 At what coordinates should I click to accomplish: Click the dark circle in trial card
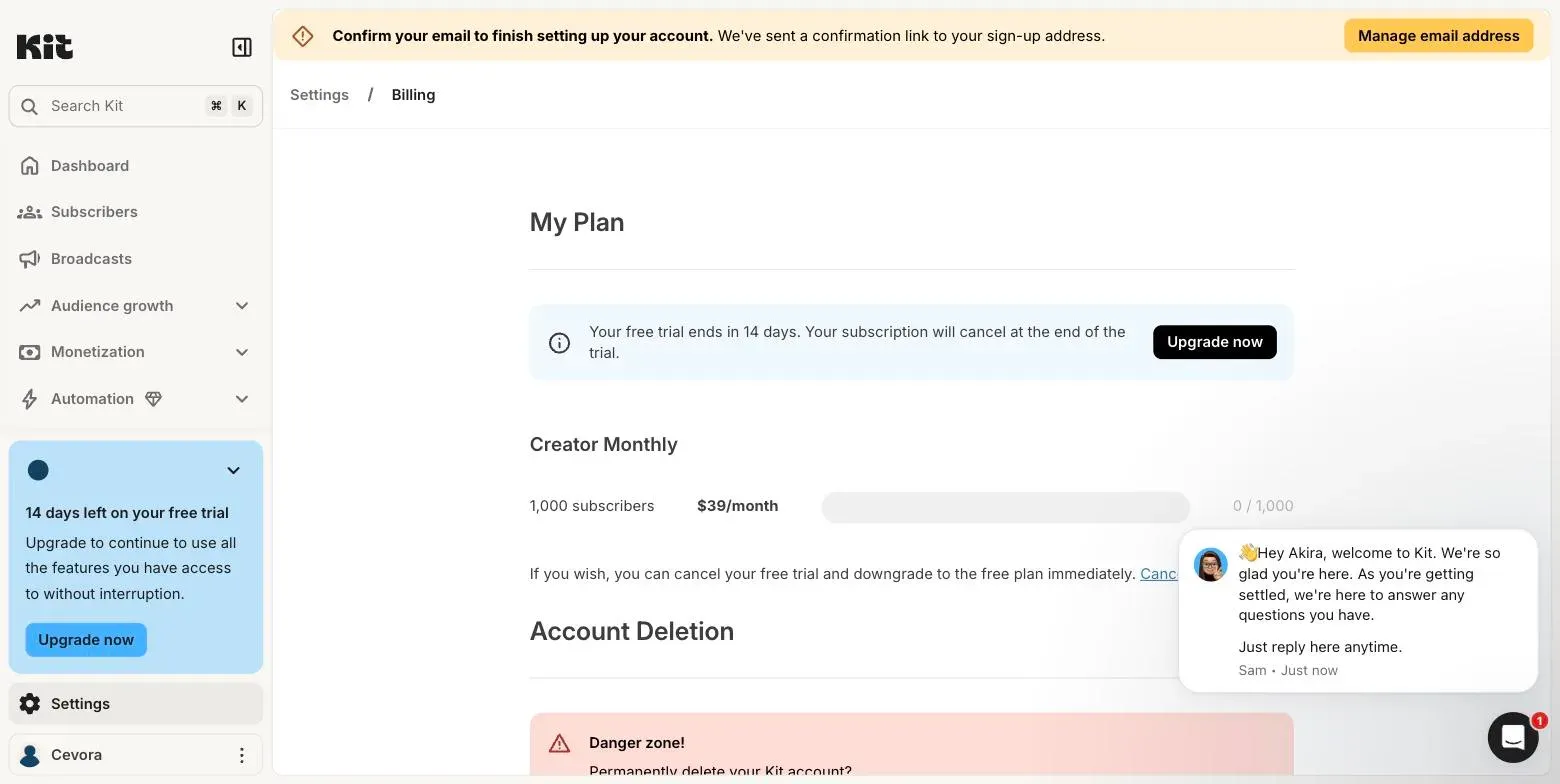tap(38, 470)
